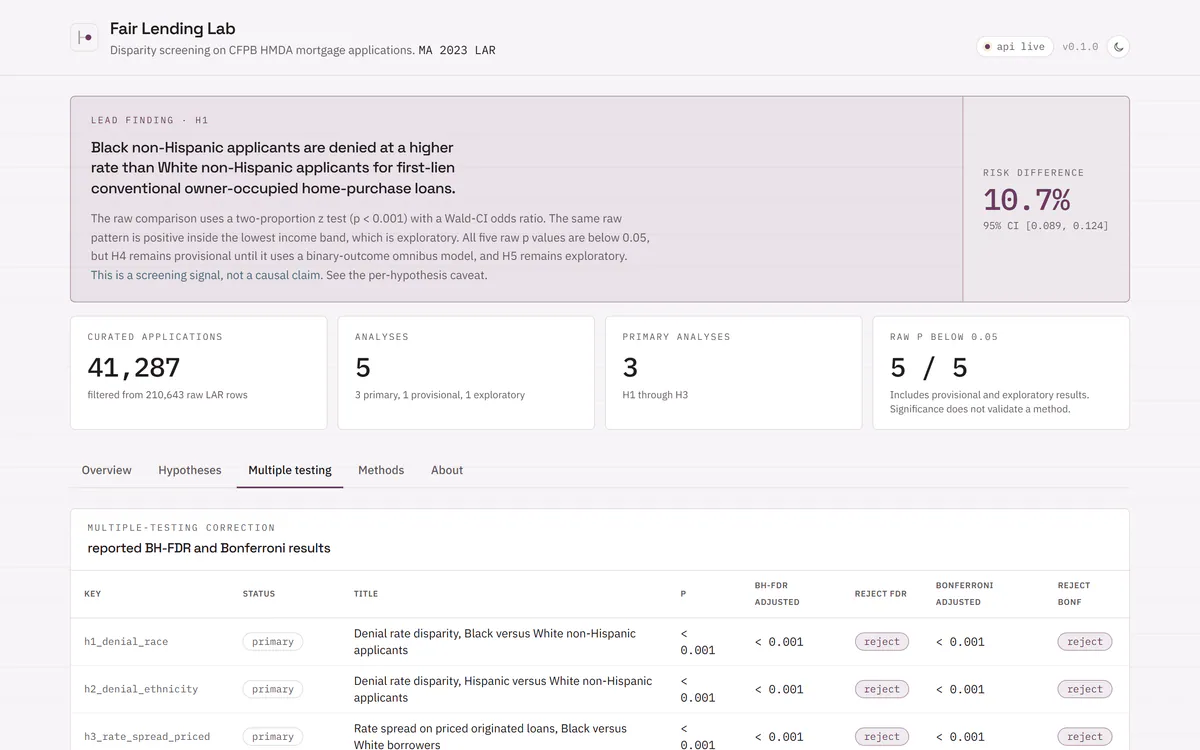
Task: Click the Curated Applications card showing 41,287
Action: pyautogui.click(x=198, y=373)
